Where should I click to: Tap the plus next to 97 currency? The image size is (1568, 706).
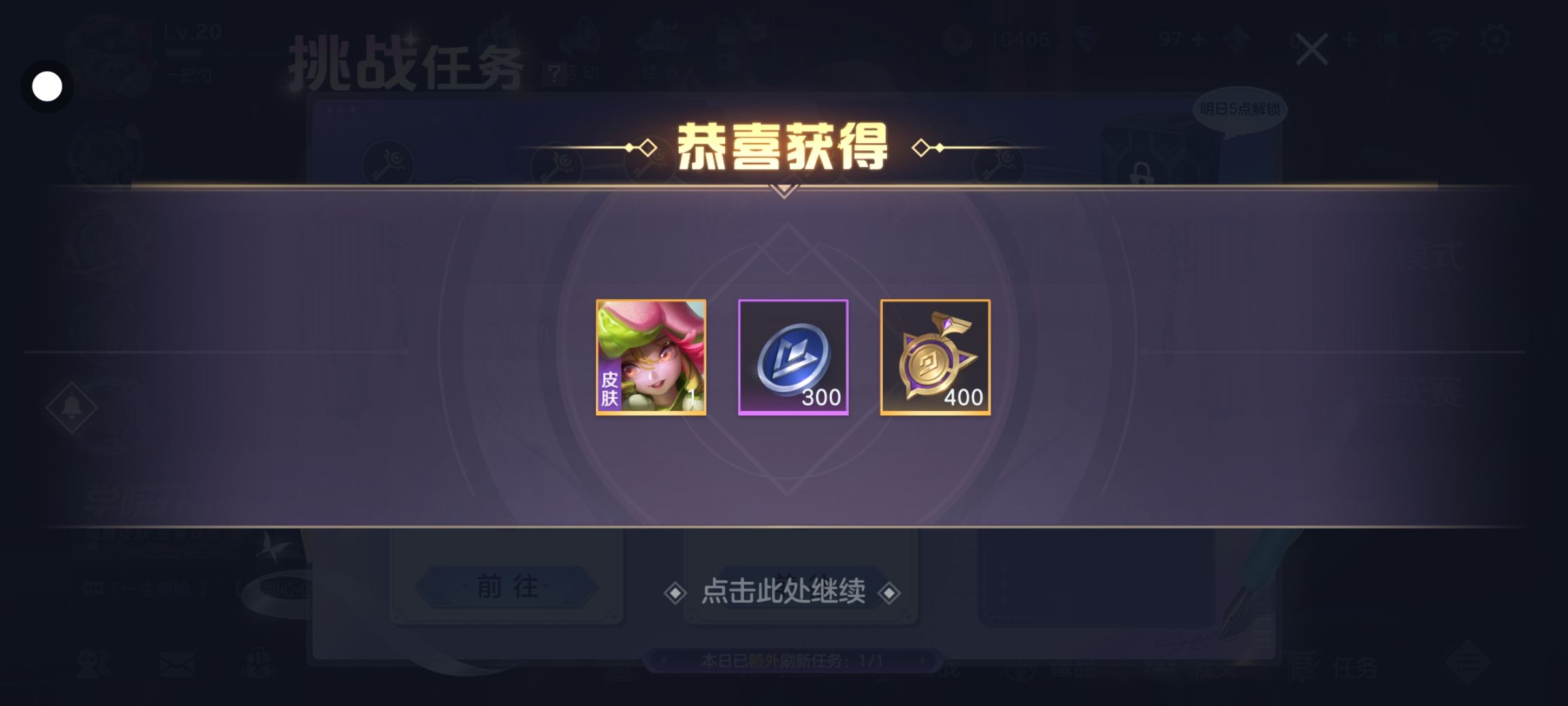point(1198,41)
